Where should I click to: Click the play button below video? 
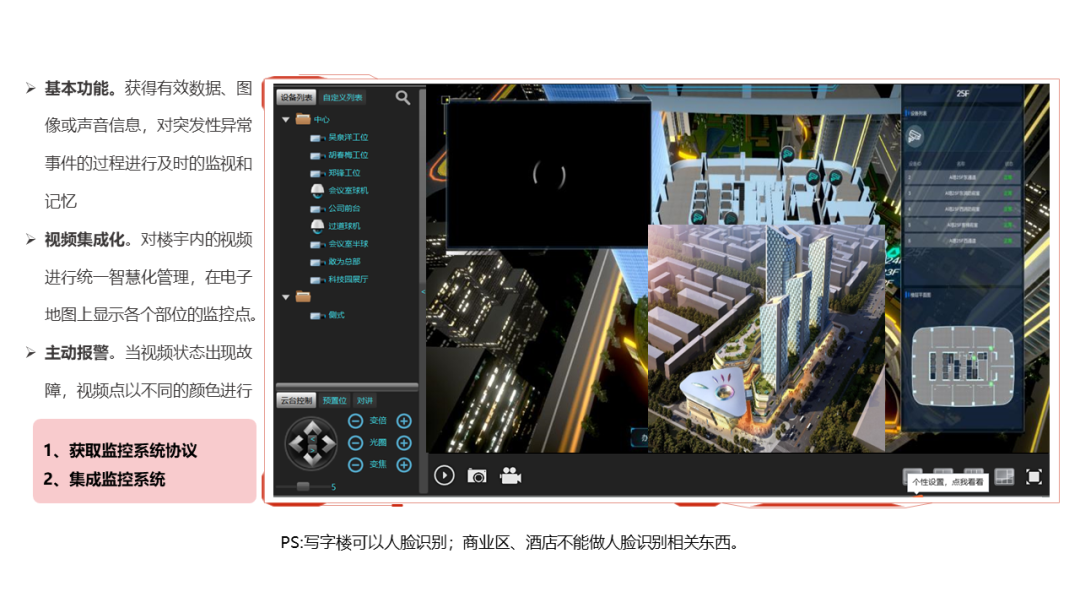pos(444,476)
